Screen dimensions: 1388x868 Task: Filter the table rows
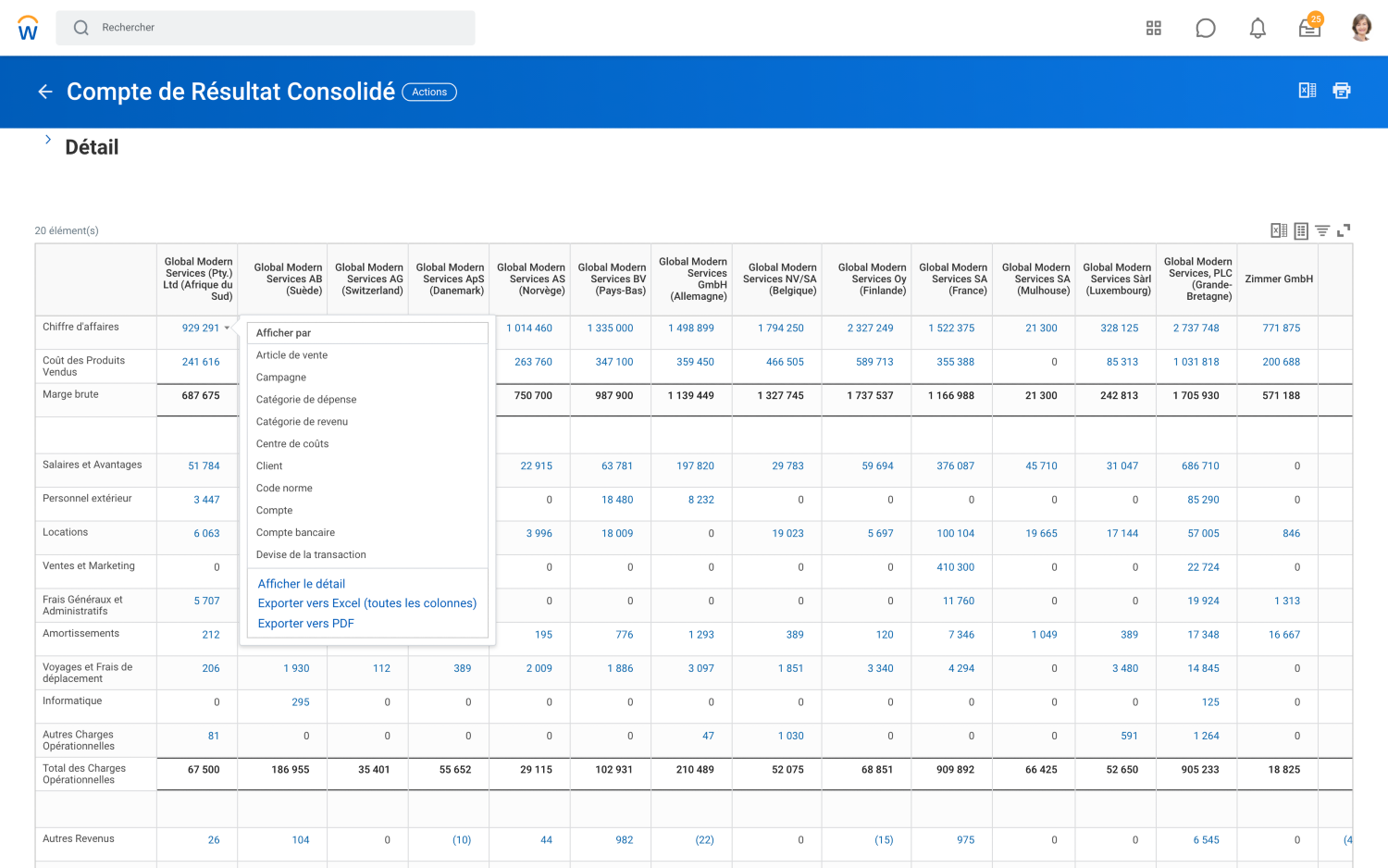click(1322, 230)
